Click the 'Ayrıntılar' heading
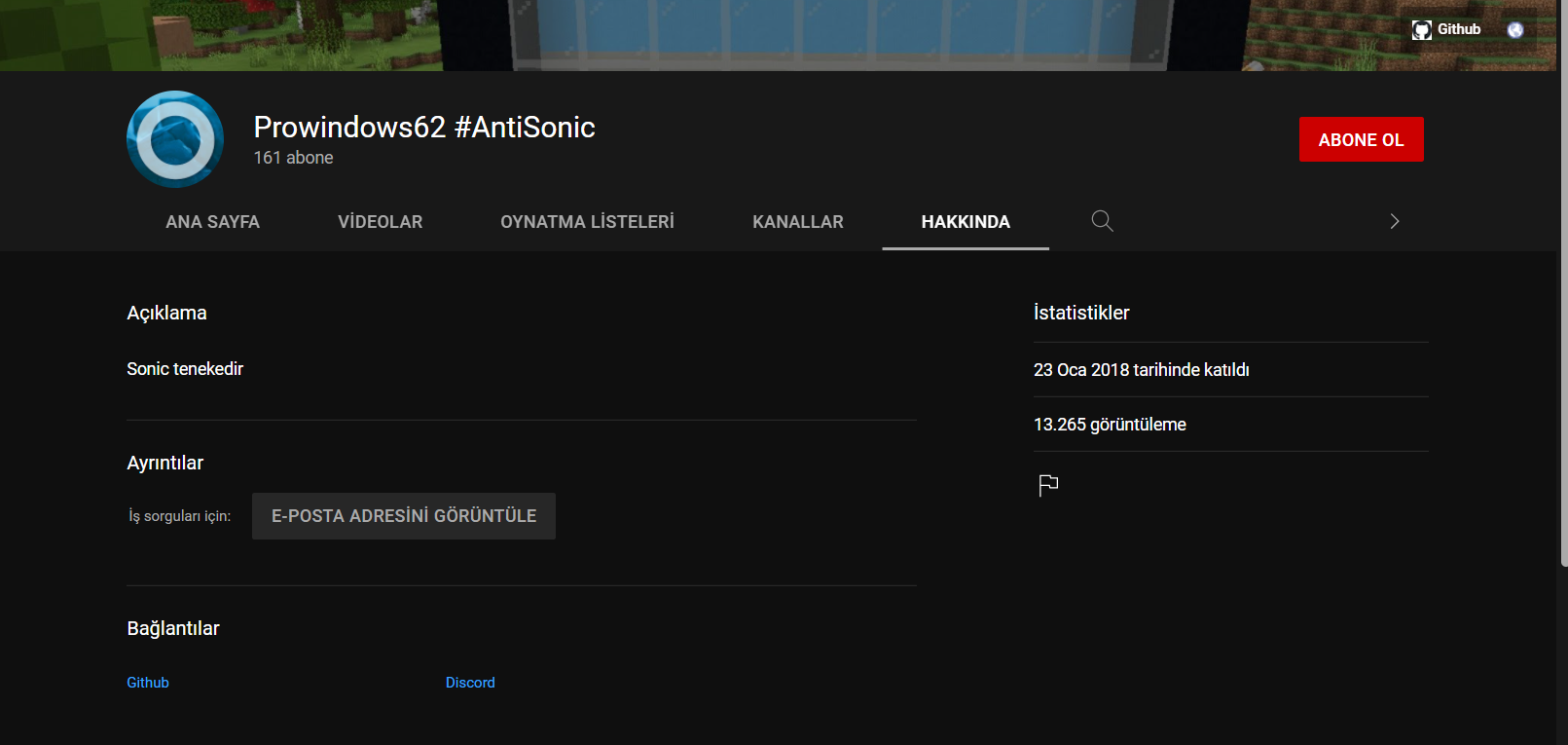The width and height of the screenshot is (1568, 745). pyautogui.click(x=165, y=463)
